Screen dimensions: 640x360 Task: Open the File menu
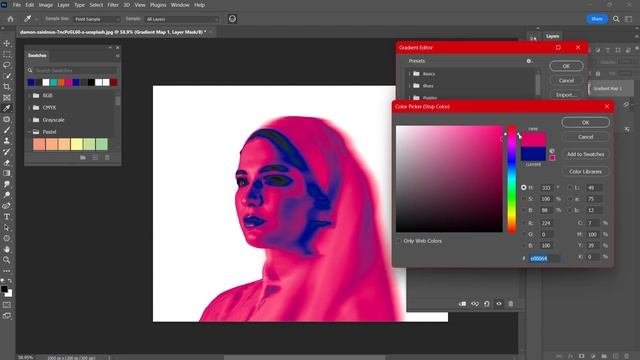tap(17, 5)
